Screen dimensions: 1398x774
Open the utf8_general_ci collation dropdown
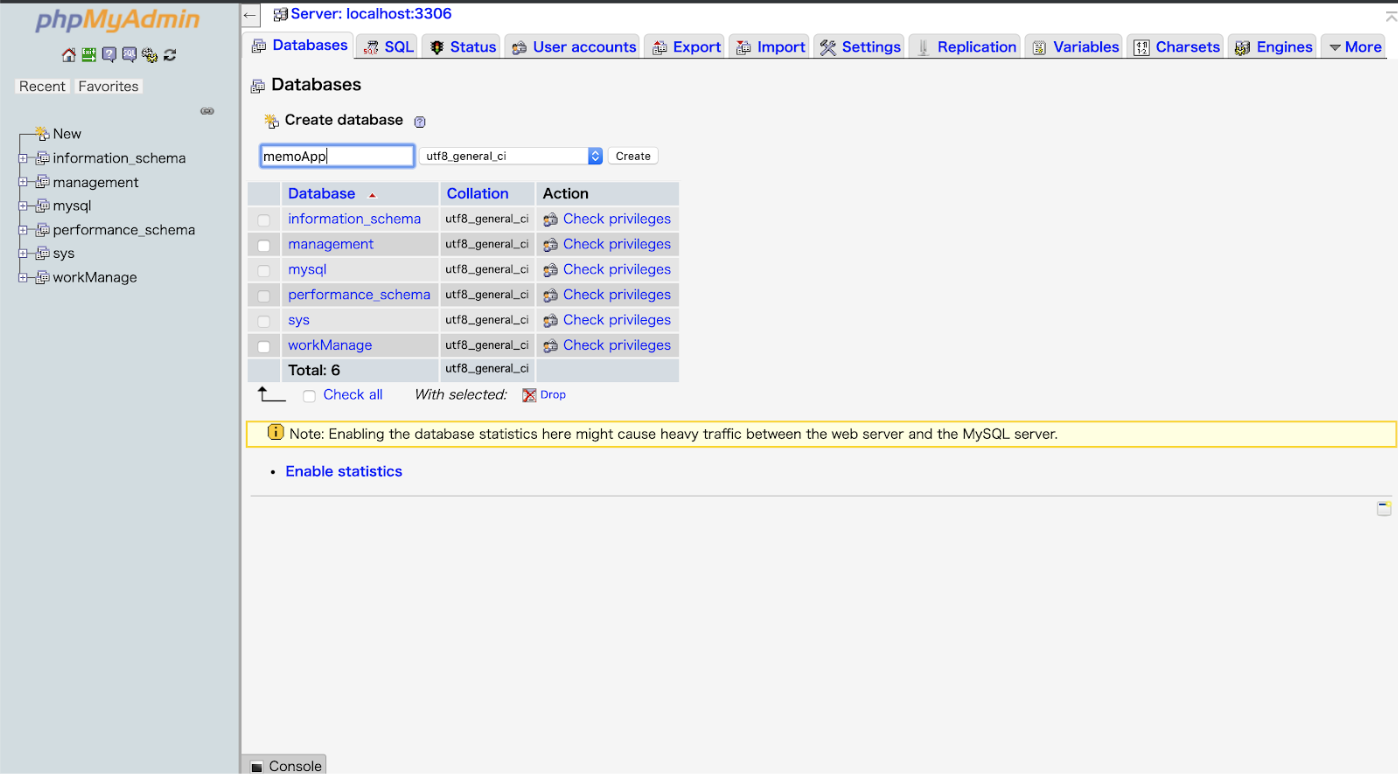tap(511, 156)
